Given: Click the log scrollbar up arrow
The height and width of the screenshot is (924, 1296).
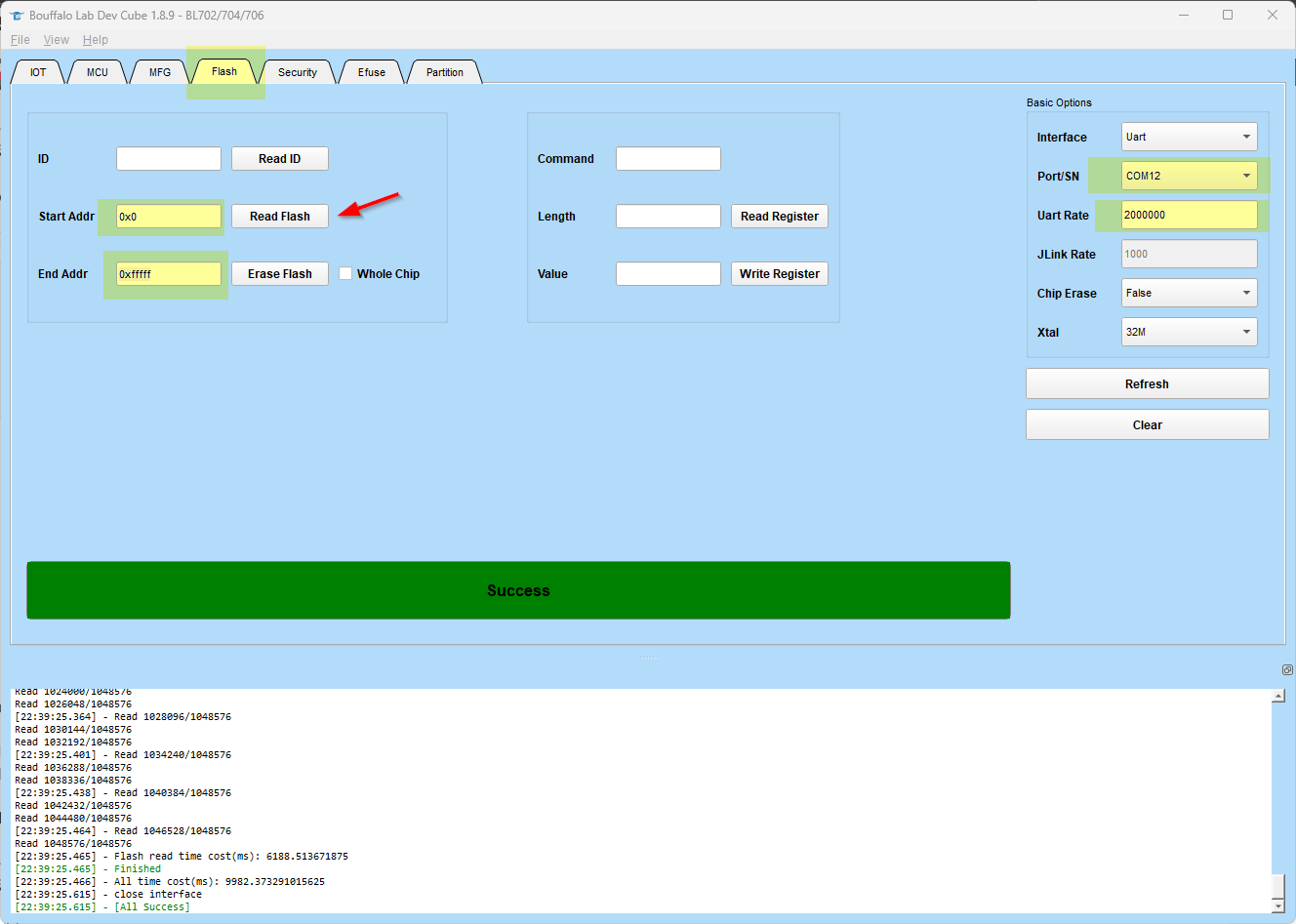Looking at the screenshot, I should pos(1278,696).
